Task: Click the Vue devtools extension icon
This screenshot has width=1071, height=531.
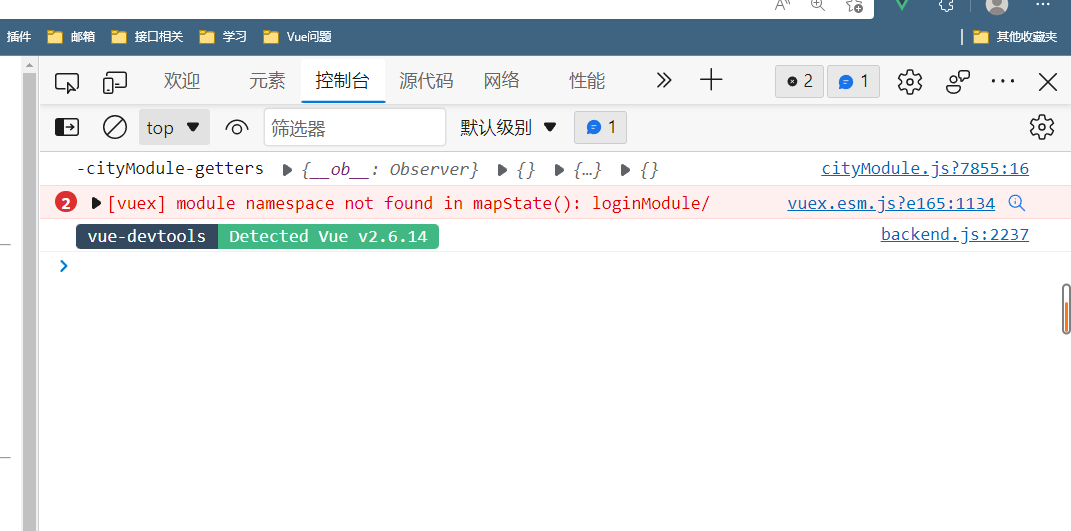Action: click(902, 5)
